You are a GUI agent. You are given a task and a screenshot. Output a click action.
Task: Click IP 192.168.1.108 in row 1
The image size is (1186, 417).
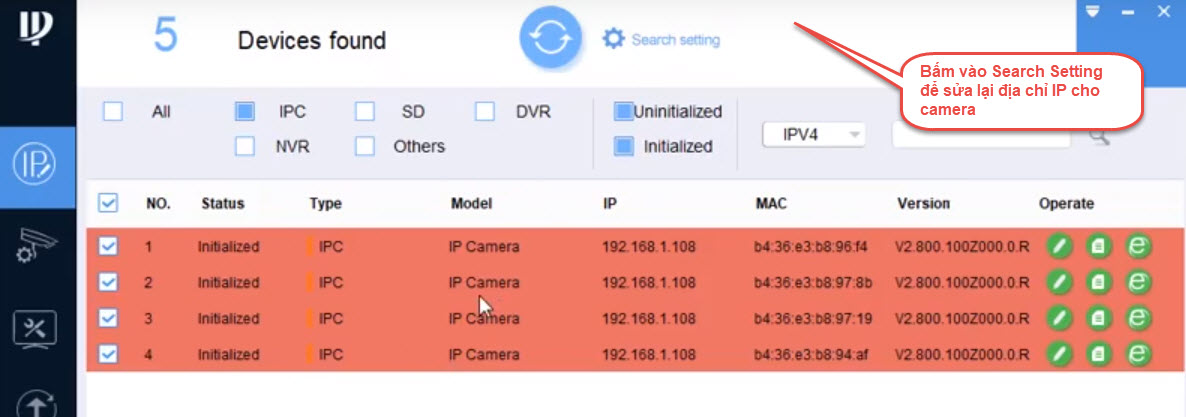(649, 247)
